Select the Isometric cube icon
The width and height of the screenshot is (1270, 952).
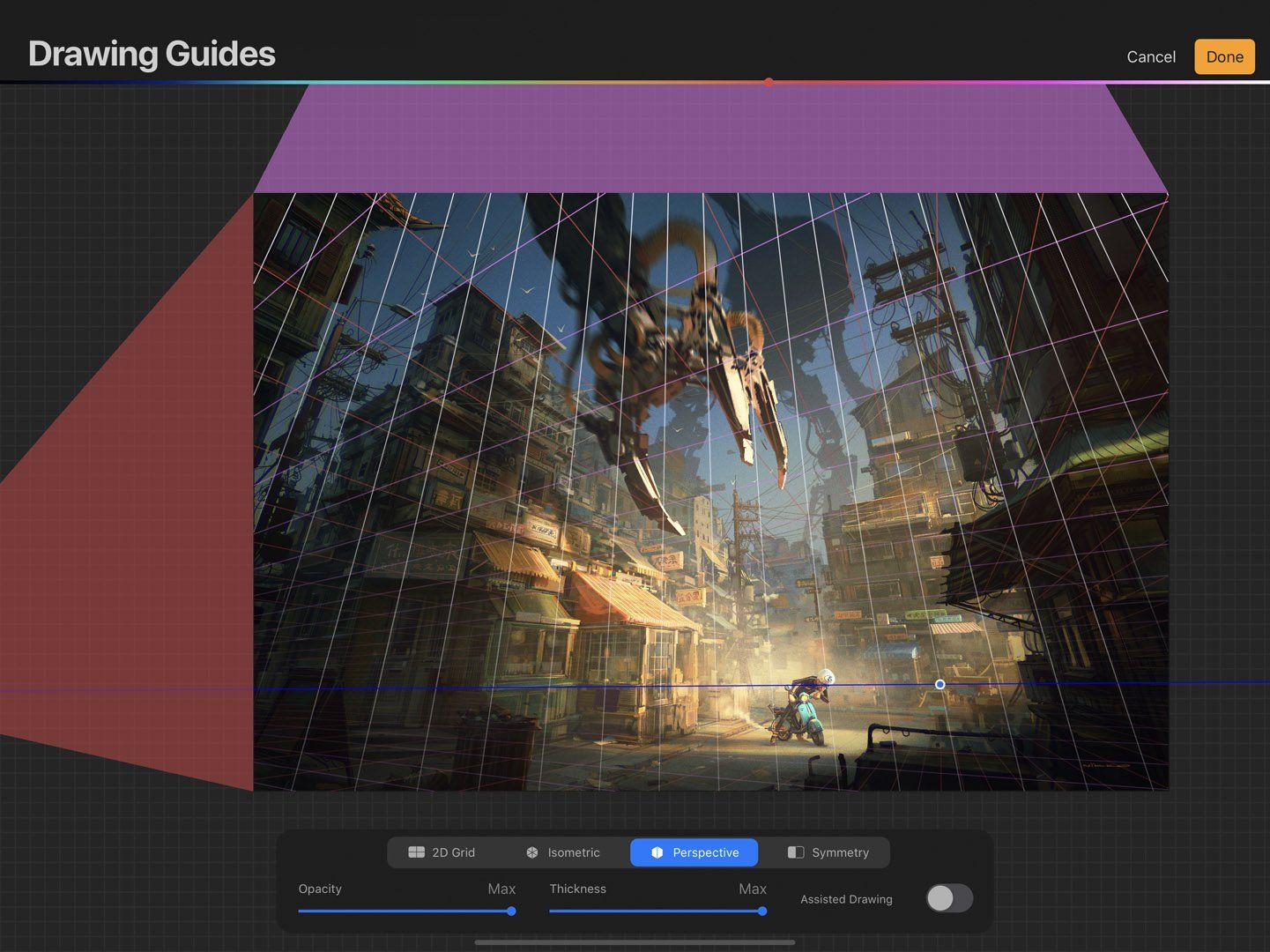pyautogui.click(x=532, y=852)
